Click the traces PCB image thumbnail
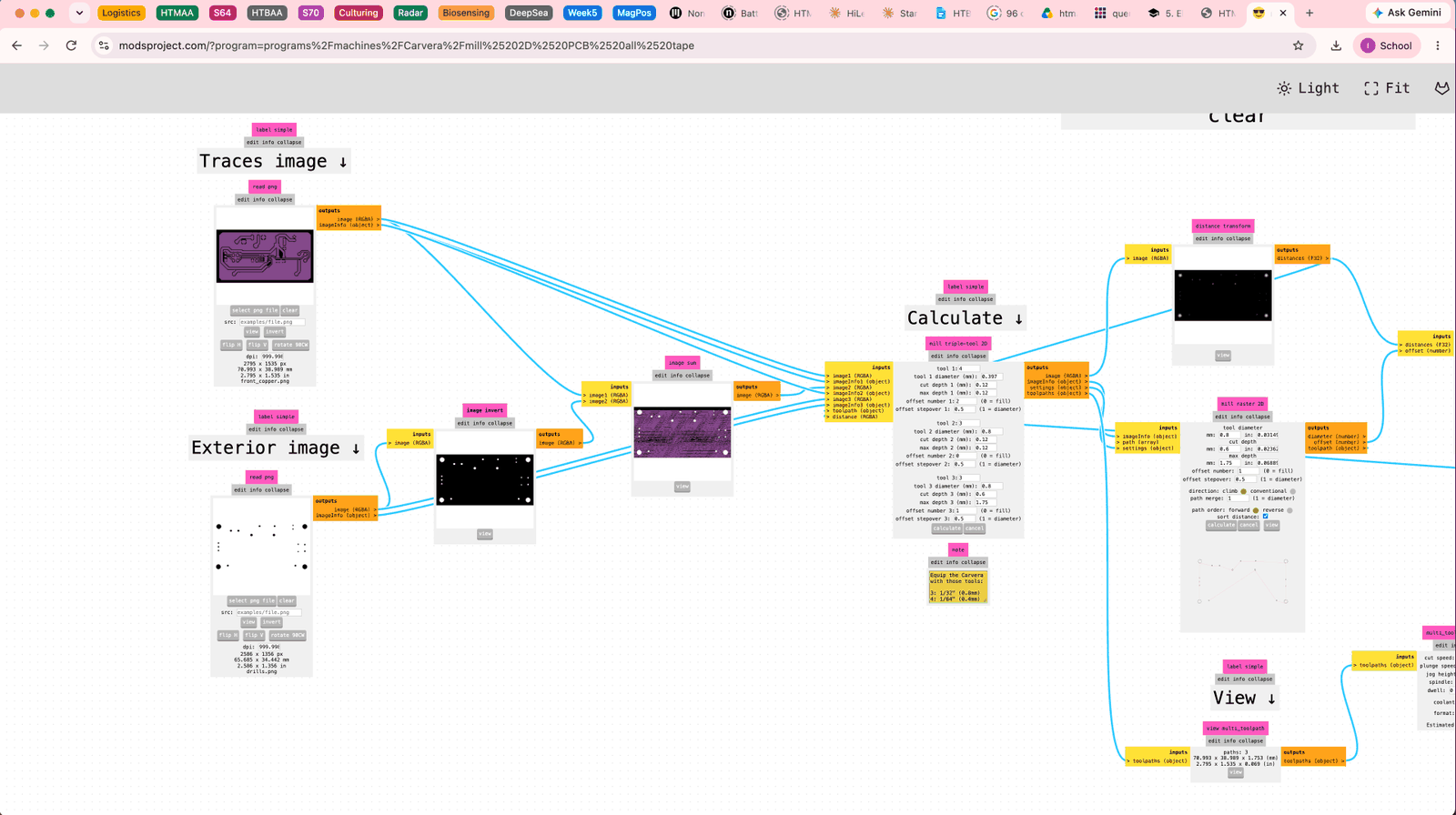 [x=265, y=256]
